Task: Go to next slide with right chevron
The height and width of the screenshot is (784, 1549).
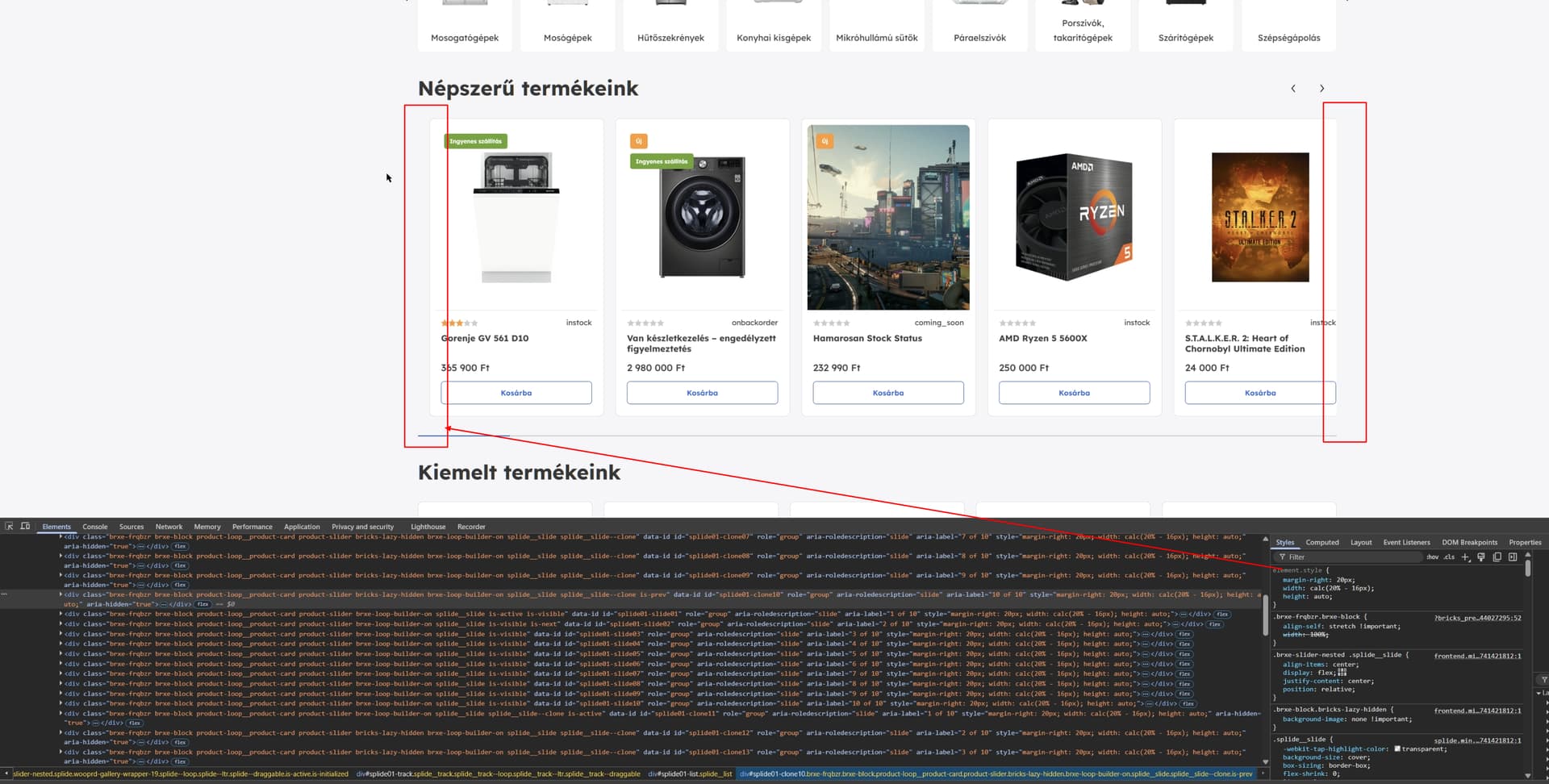Action: pos(1321,89)
